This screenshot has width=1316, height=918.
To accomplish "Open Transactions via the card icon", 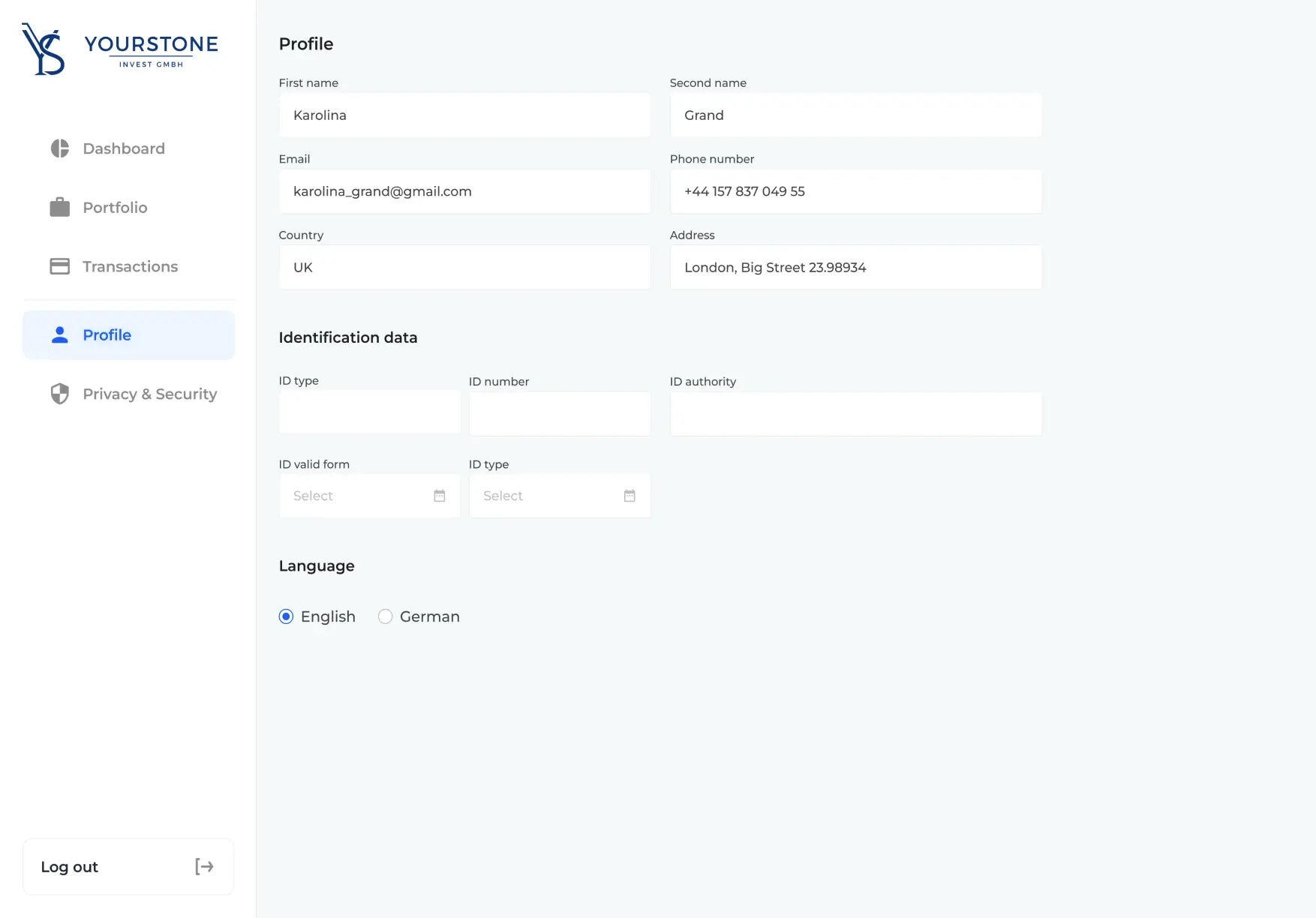I will point(59,265).
